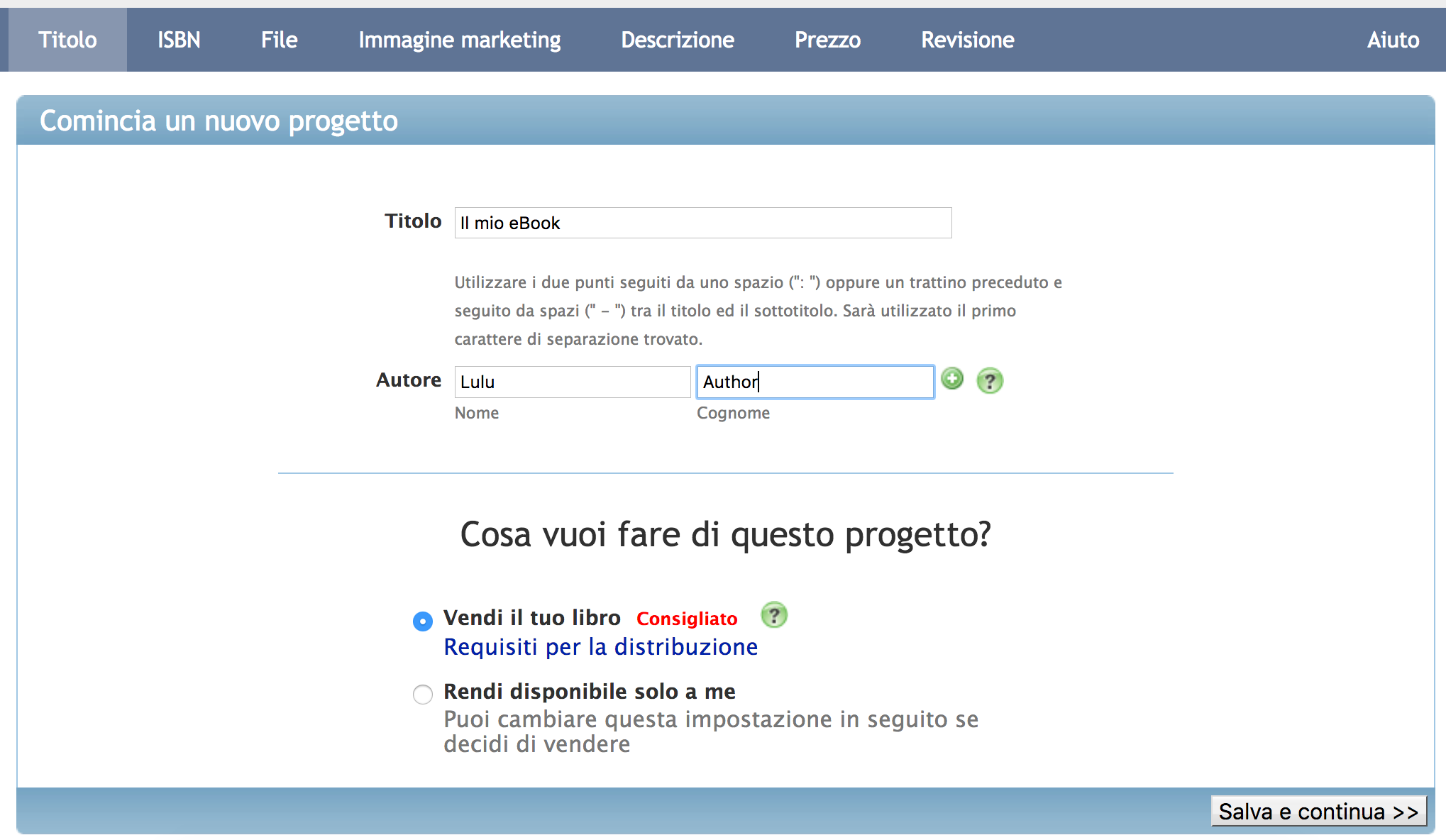Go to the File tab
The height and width of the screenshot is (840, 1446).
(x=280, y=40)
